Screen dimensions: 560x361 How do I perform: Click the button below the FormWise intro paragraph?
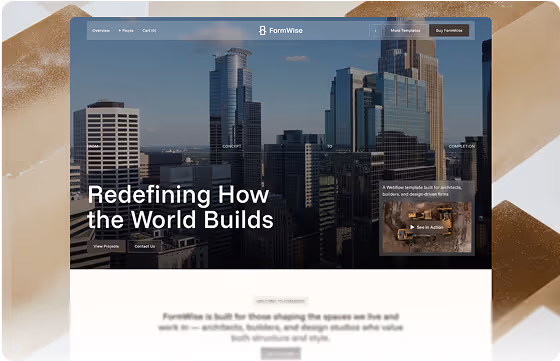tap(281, 353)
